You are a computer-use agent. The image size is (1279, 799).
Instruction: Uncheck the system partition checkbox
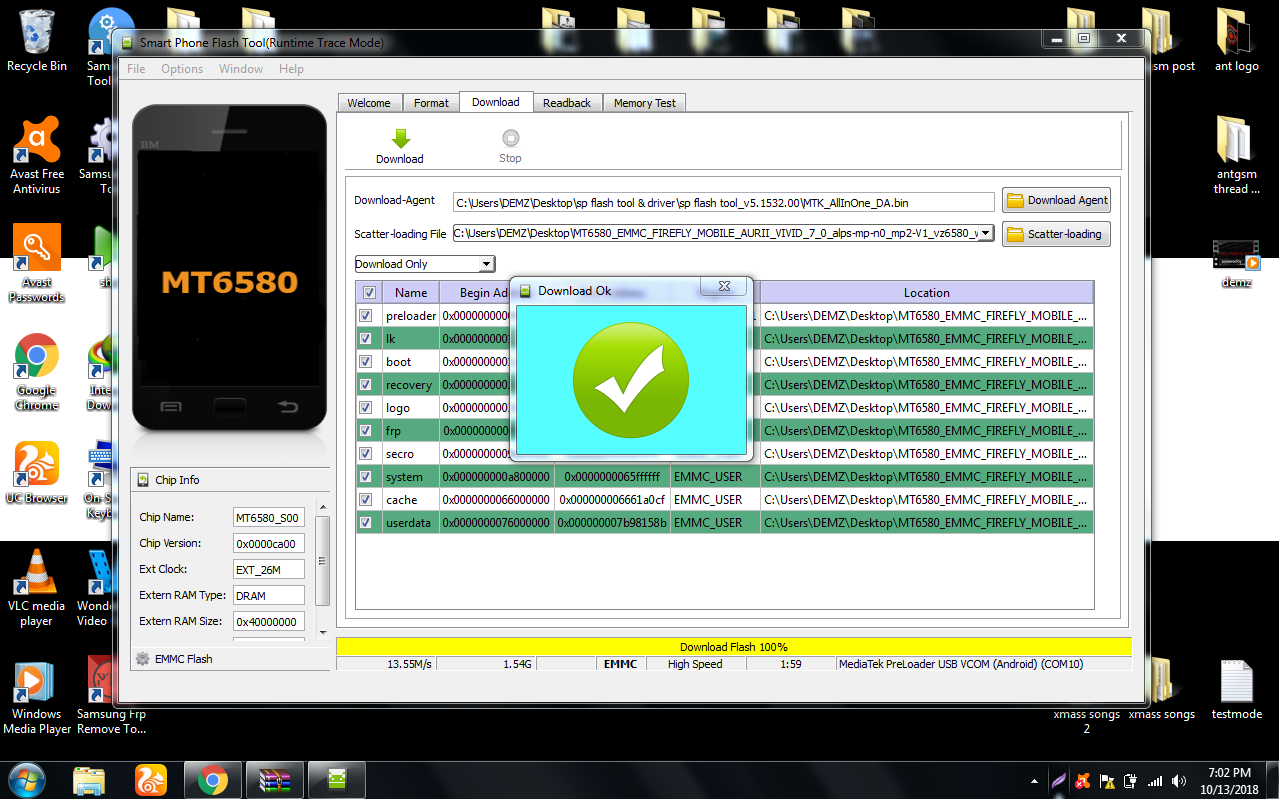point(366,477)
